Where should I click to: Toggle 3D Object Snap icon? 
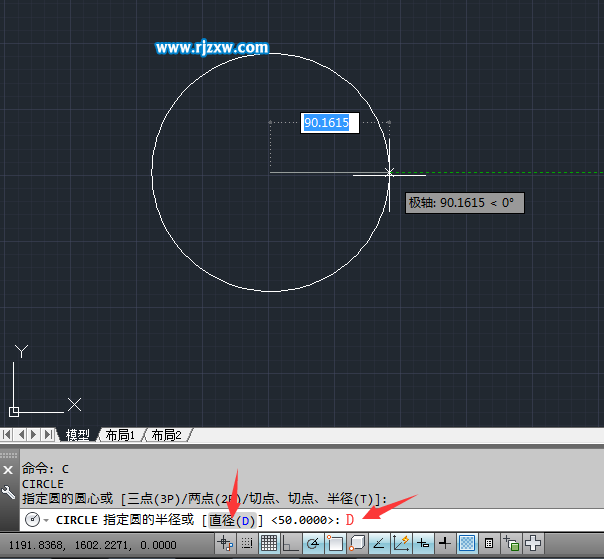357,544
